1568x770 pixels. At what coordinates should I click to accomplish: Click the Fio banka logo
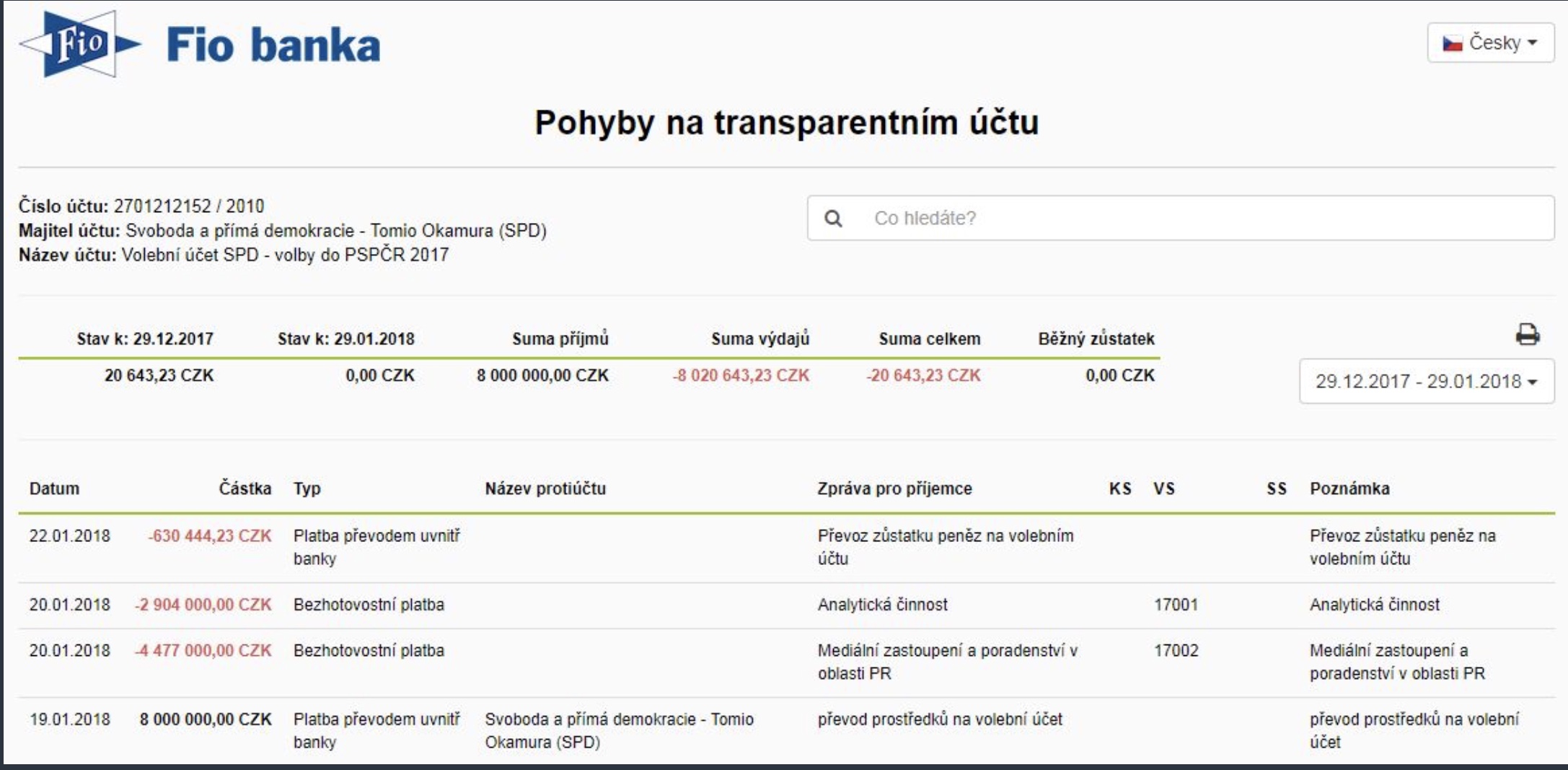pyautogui.click(x=79, y=44)
